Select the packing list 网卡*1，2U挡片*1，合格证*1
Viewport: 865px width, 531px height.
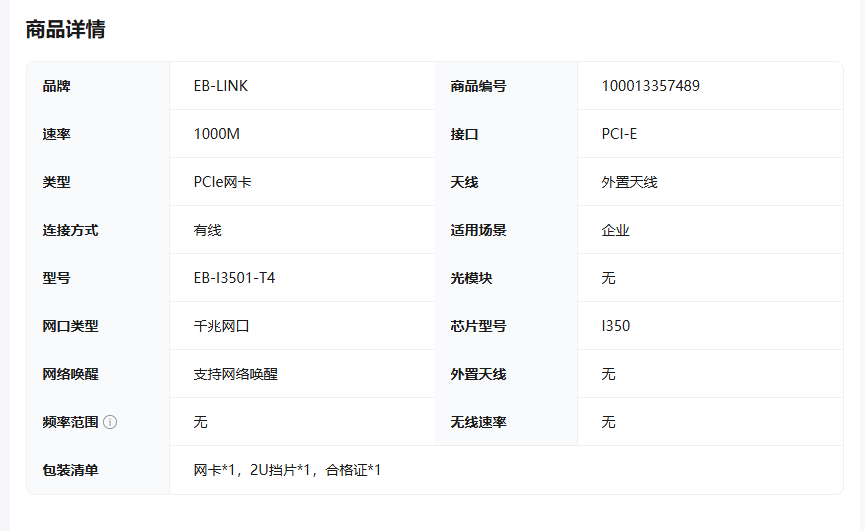pos(287,470)
